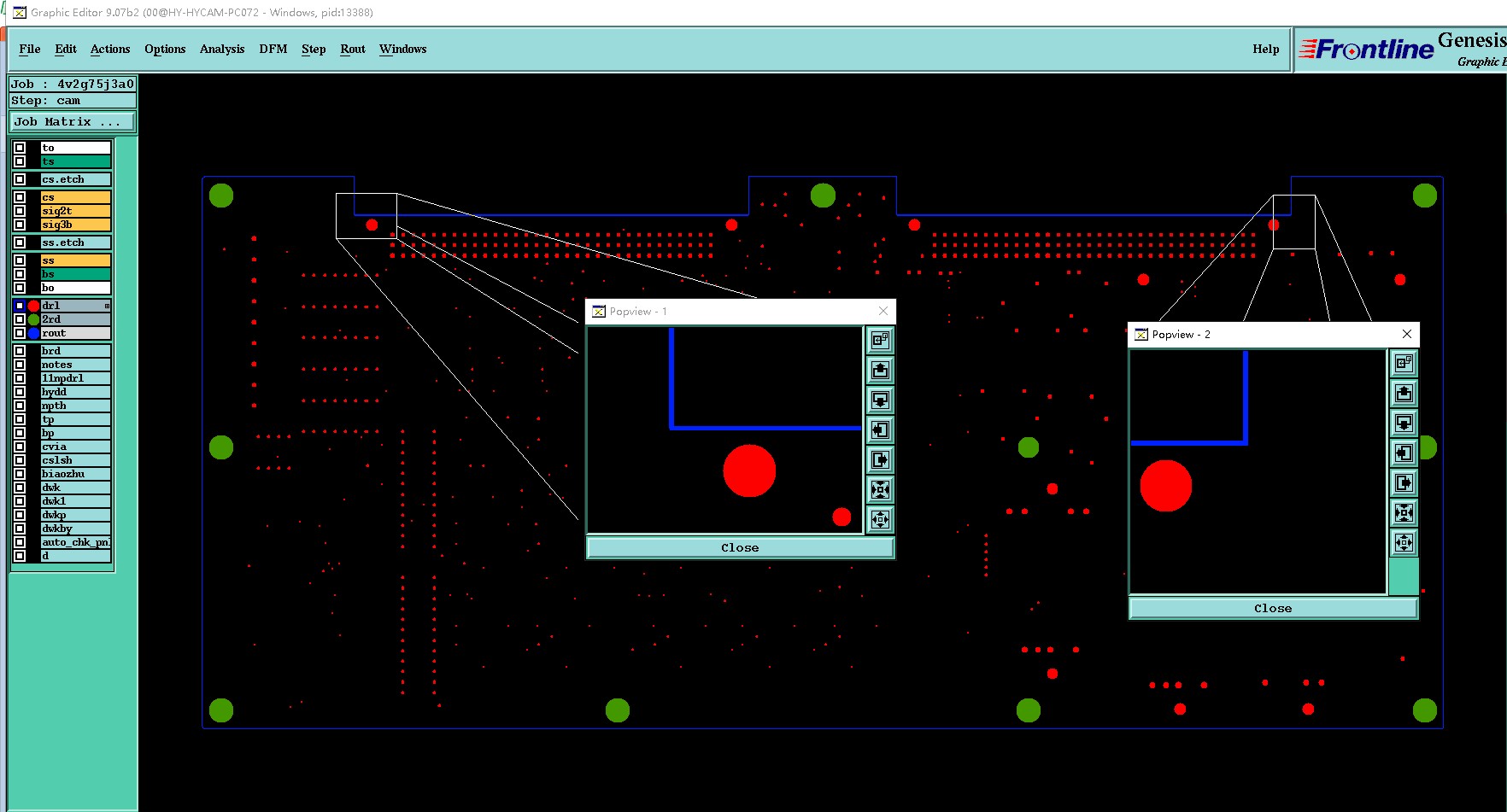
Task: Toggle checkbox for layer 2rd
Action: [20, 319]
